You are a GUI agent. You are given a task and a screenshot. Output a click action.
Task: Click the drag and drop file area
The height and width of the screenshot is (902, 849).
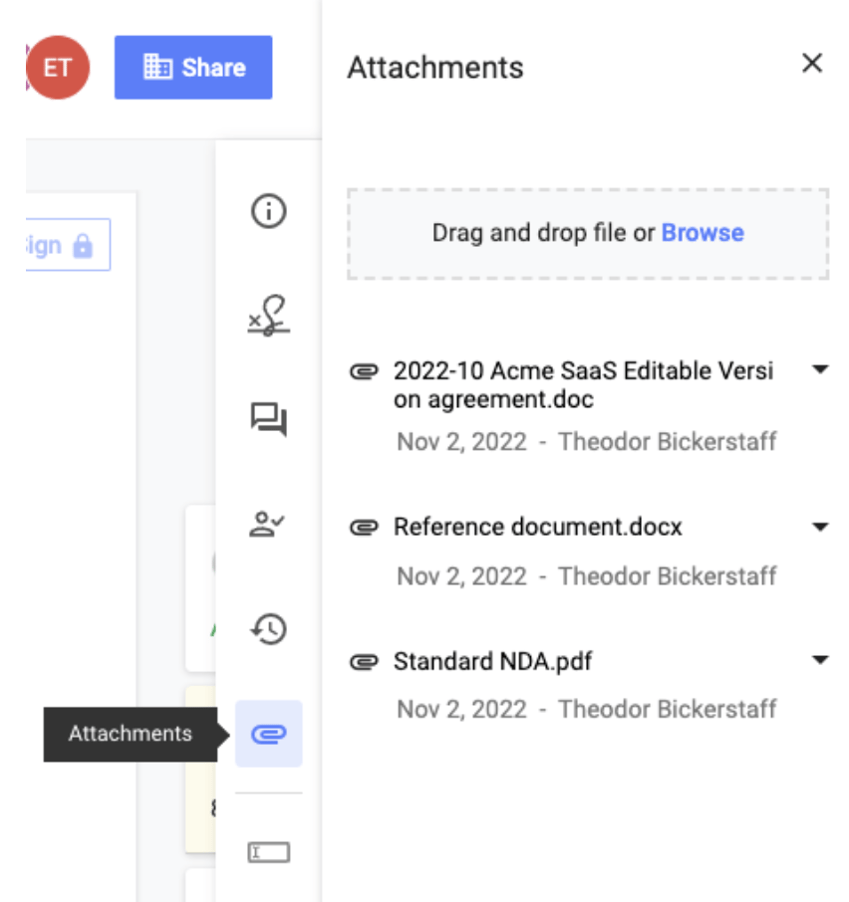588,234
